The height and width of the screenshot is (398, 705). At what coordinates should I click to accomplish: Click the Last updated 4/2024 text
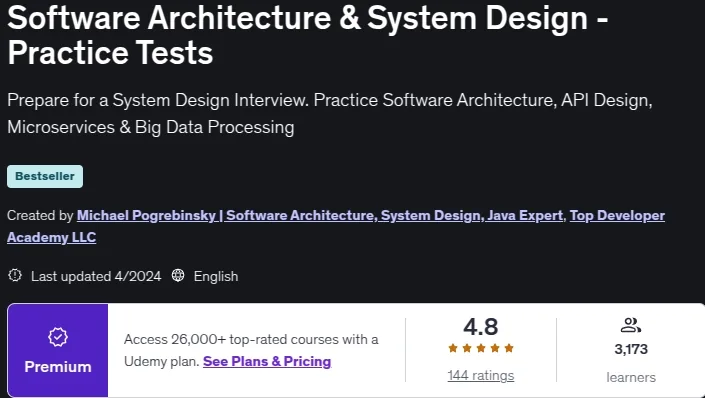96,276
